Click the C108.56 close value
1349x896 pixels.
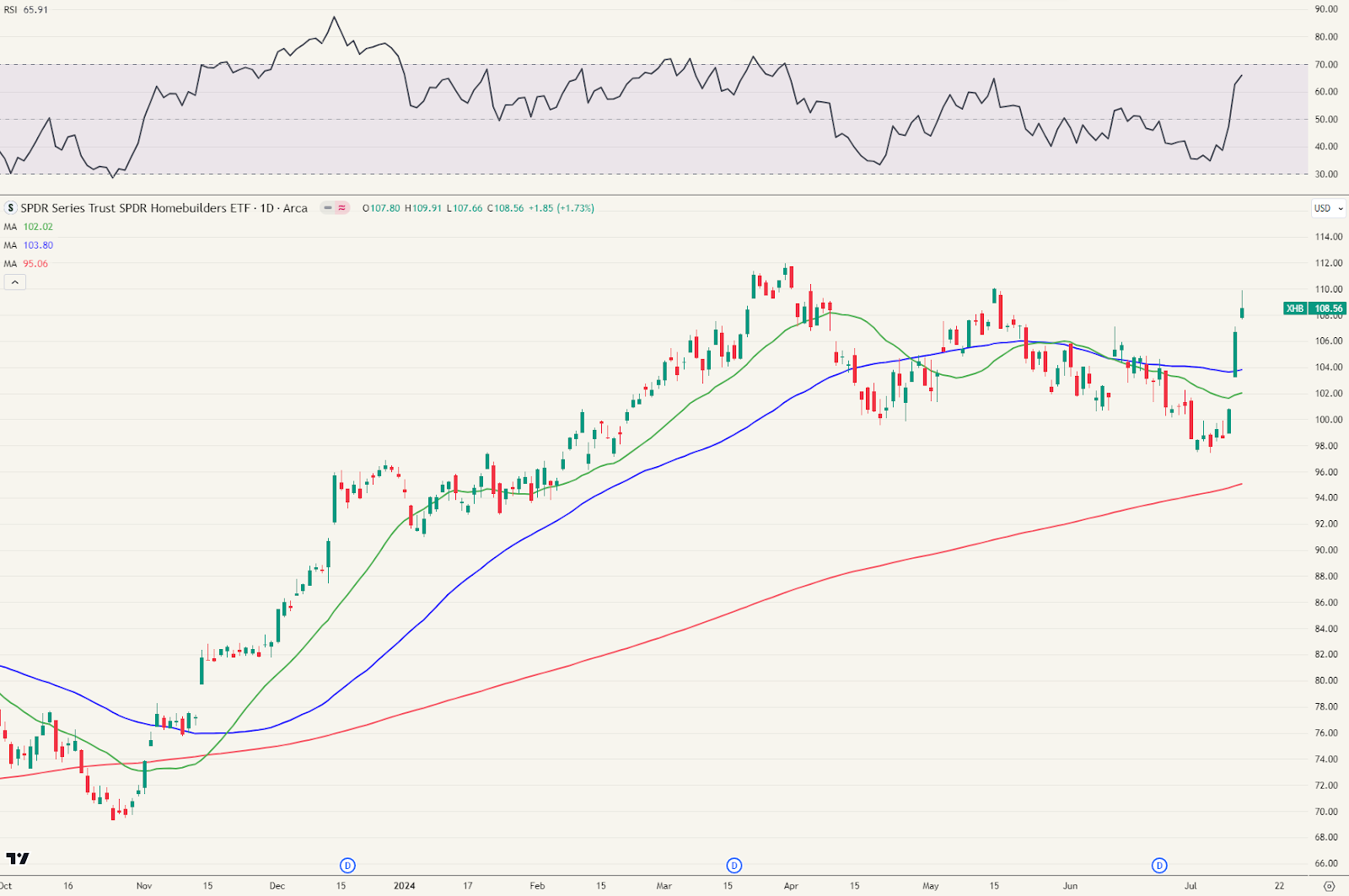coord(505,208)
